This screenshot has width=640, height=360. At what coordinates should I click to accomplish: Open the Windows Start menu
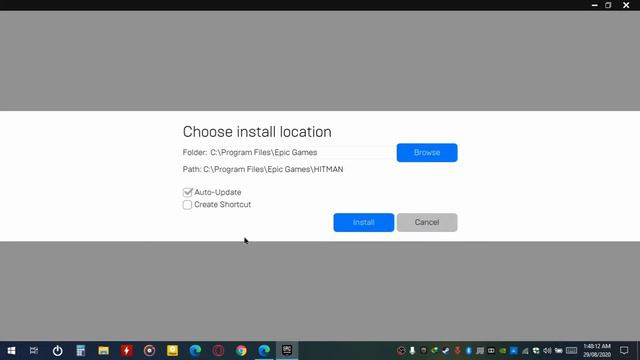11,351
